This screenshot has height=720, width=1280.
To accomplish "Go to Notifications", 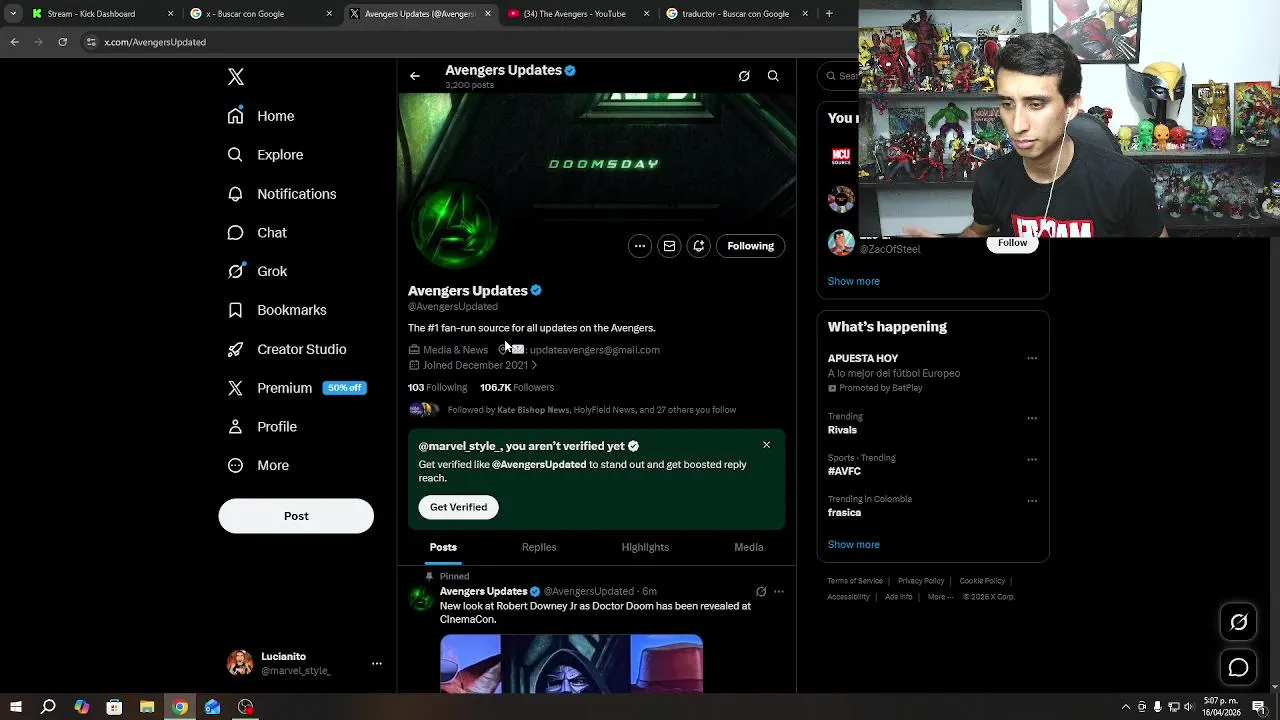I will click(282, 194).
